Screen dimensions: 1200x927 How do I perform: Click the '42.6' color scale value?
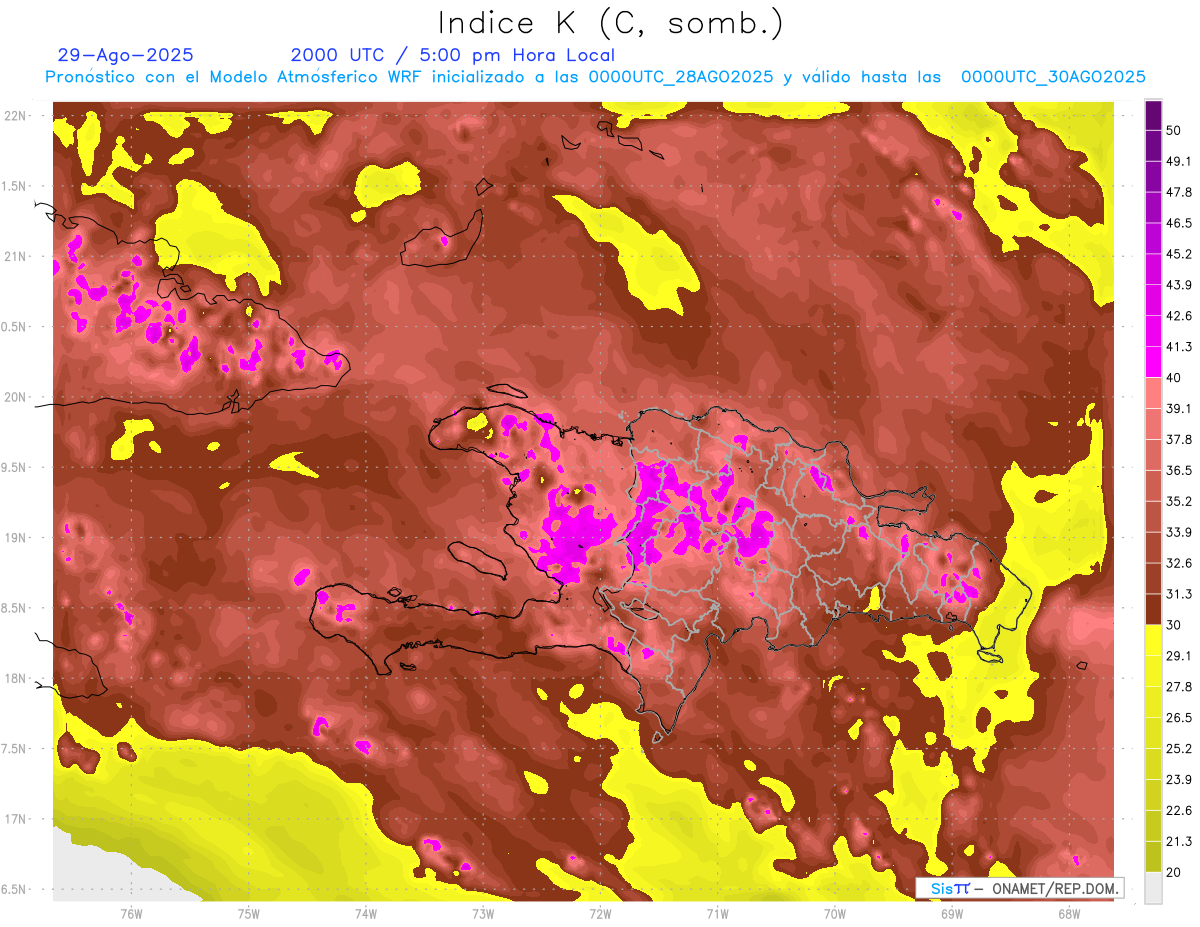[1179, 317]
